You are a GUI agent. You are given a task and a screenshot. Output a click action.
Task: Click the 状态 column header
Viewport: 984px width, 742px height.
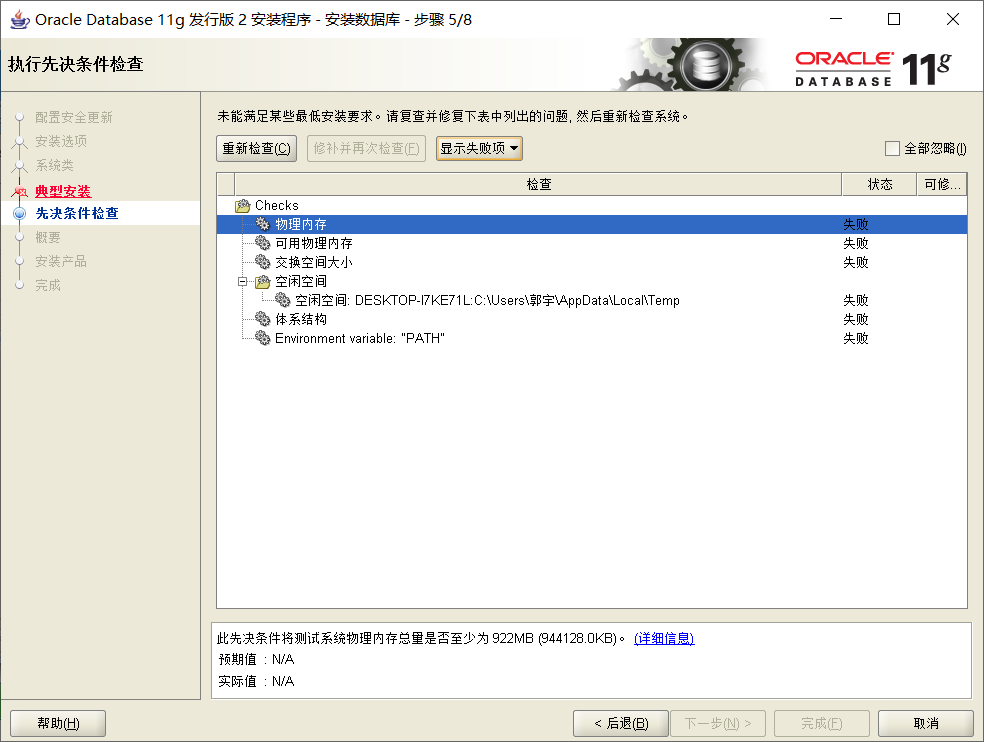click(879, 184)
